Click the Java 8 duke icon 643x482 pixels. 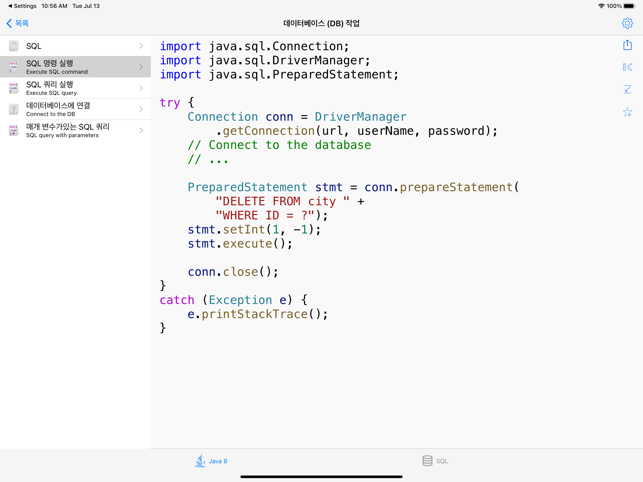(200, 461)
